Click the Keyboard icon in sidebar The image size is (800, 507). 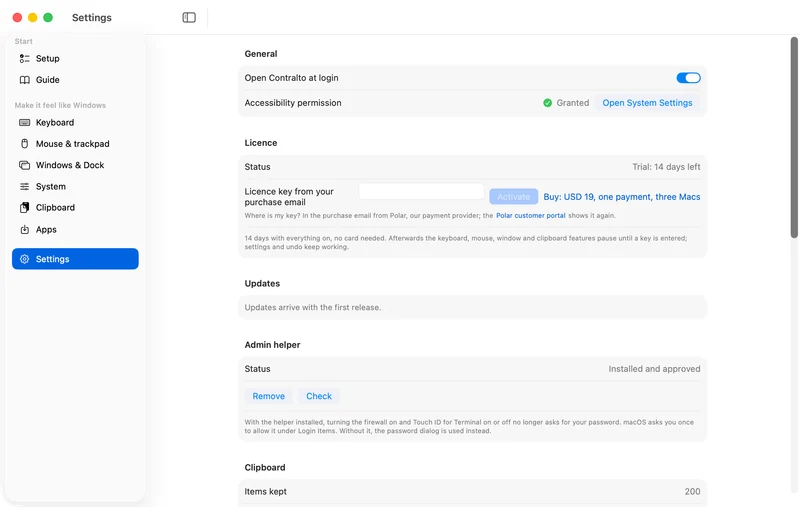pos(24,122)
